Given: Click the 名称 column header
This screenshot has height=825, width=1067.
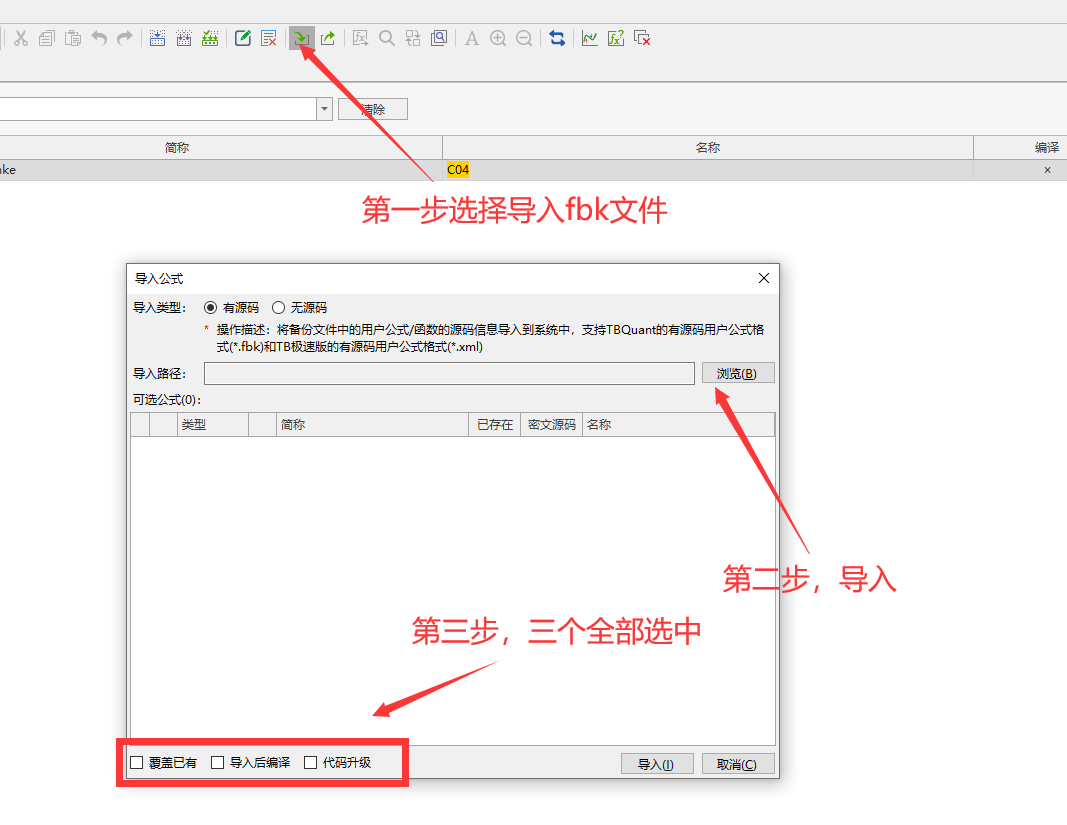Looking at the screenshot, I should [709, 147].
